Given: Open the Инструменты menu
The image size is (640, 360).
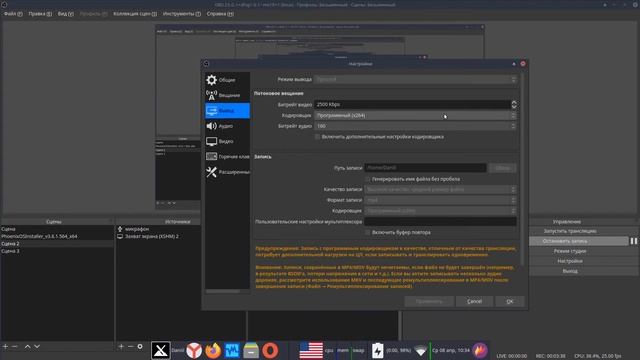Looking at the screenshot, I should 182,13.
